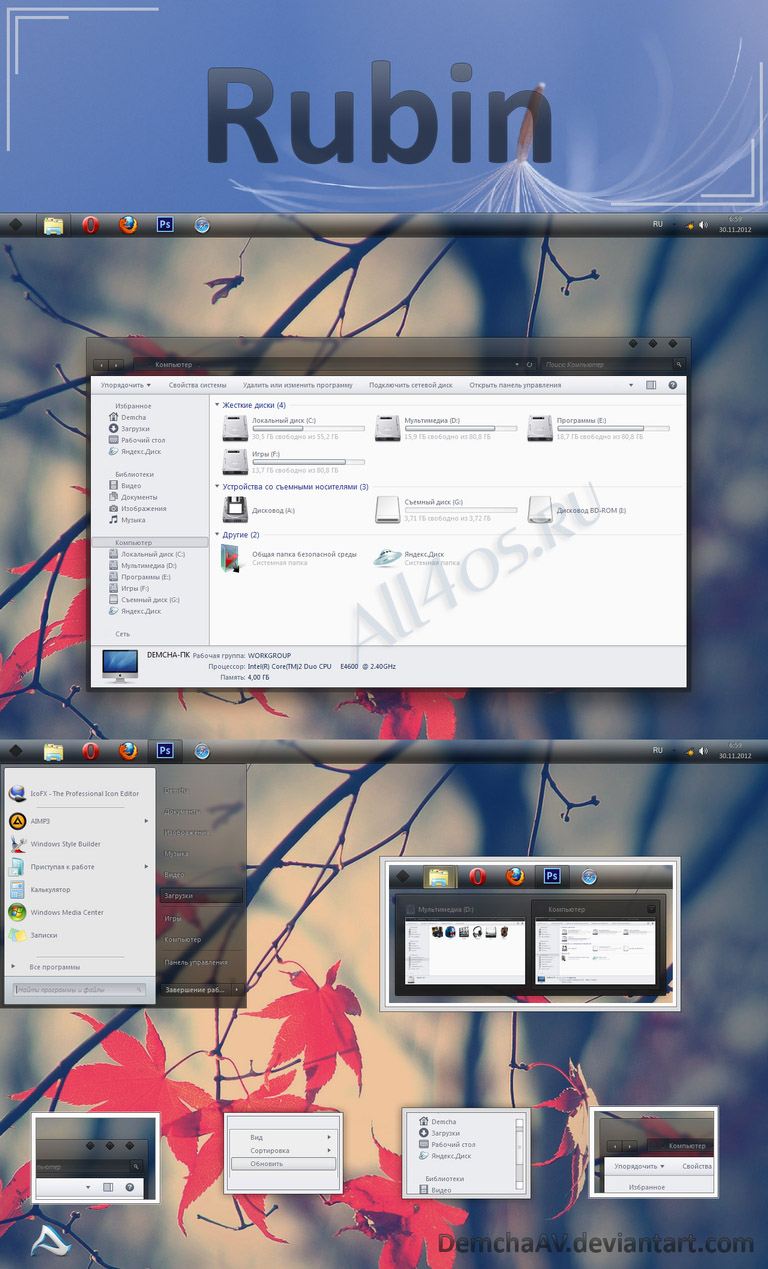Focus the Найти программы и файлы search box
This screenshot has width=768, height=1269.
(x=79, y=989)
